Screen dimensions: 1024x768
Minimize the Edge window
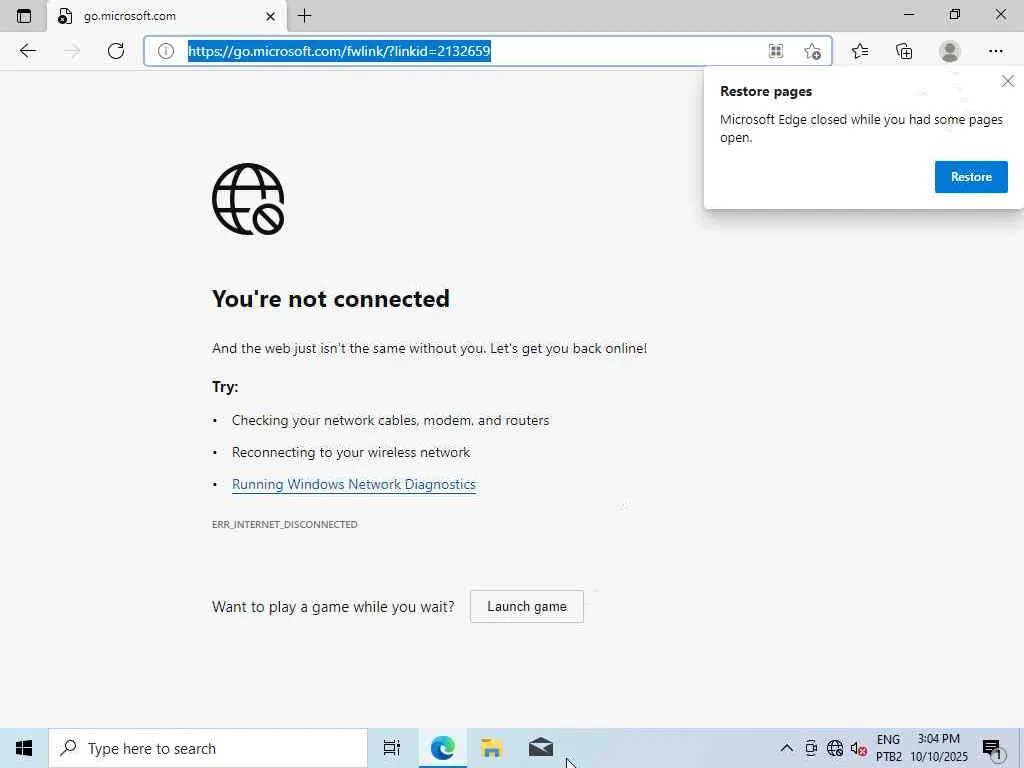point(909,14)
